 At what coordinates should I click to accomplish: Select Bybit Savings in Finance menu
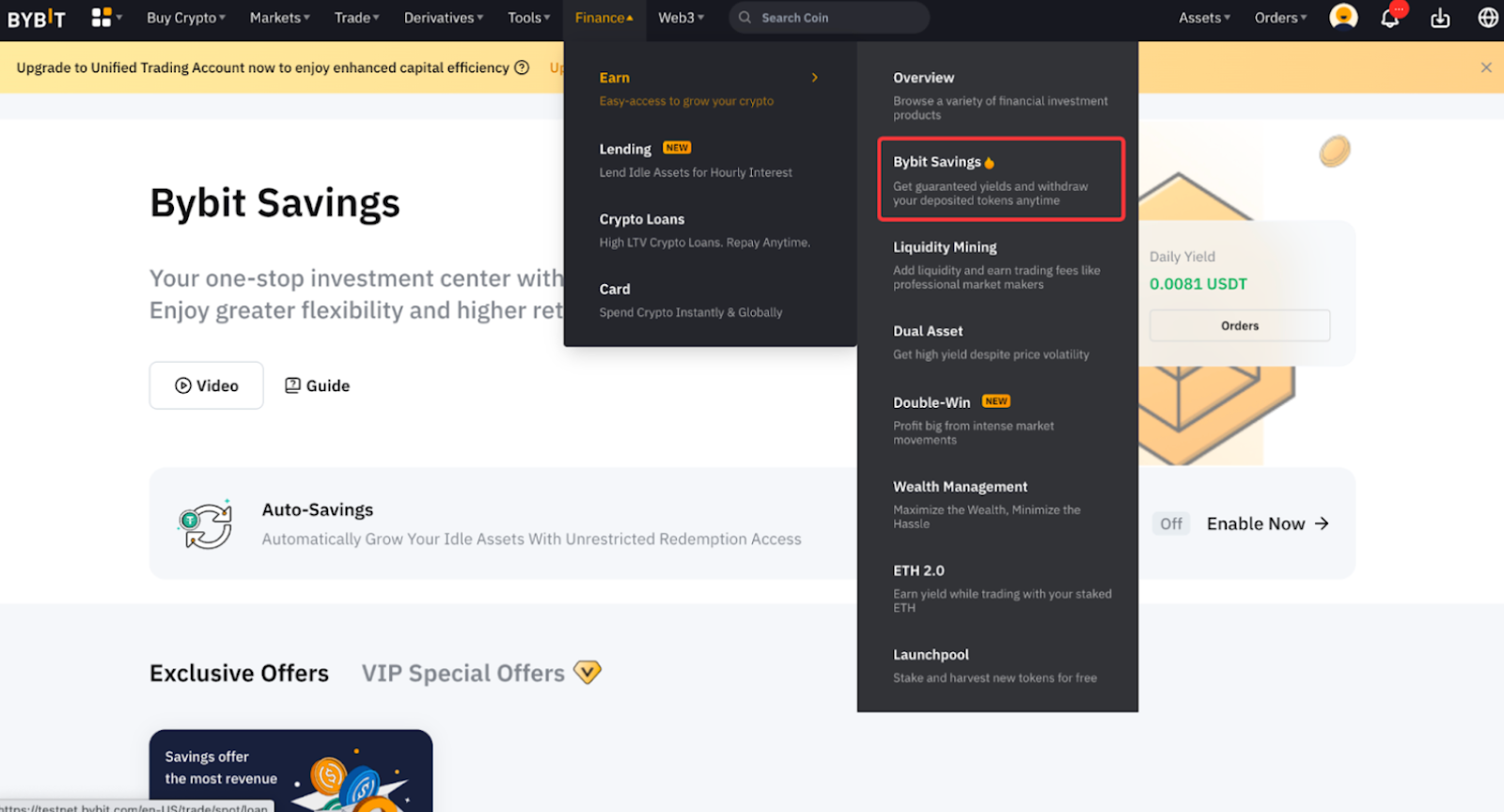click(1001, 180)
